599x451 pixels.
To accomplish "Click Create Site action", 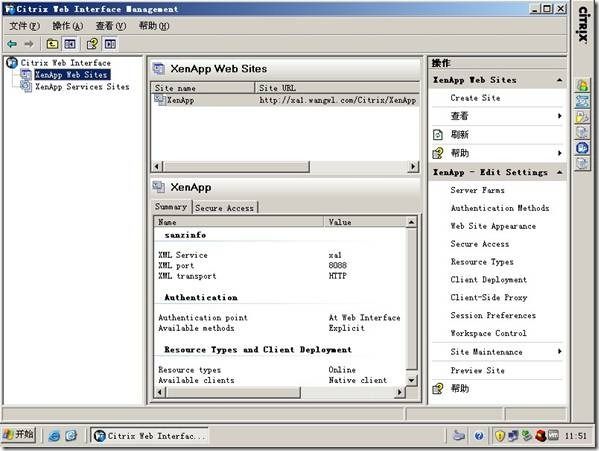I will pos(475,98).
